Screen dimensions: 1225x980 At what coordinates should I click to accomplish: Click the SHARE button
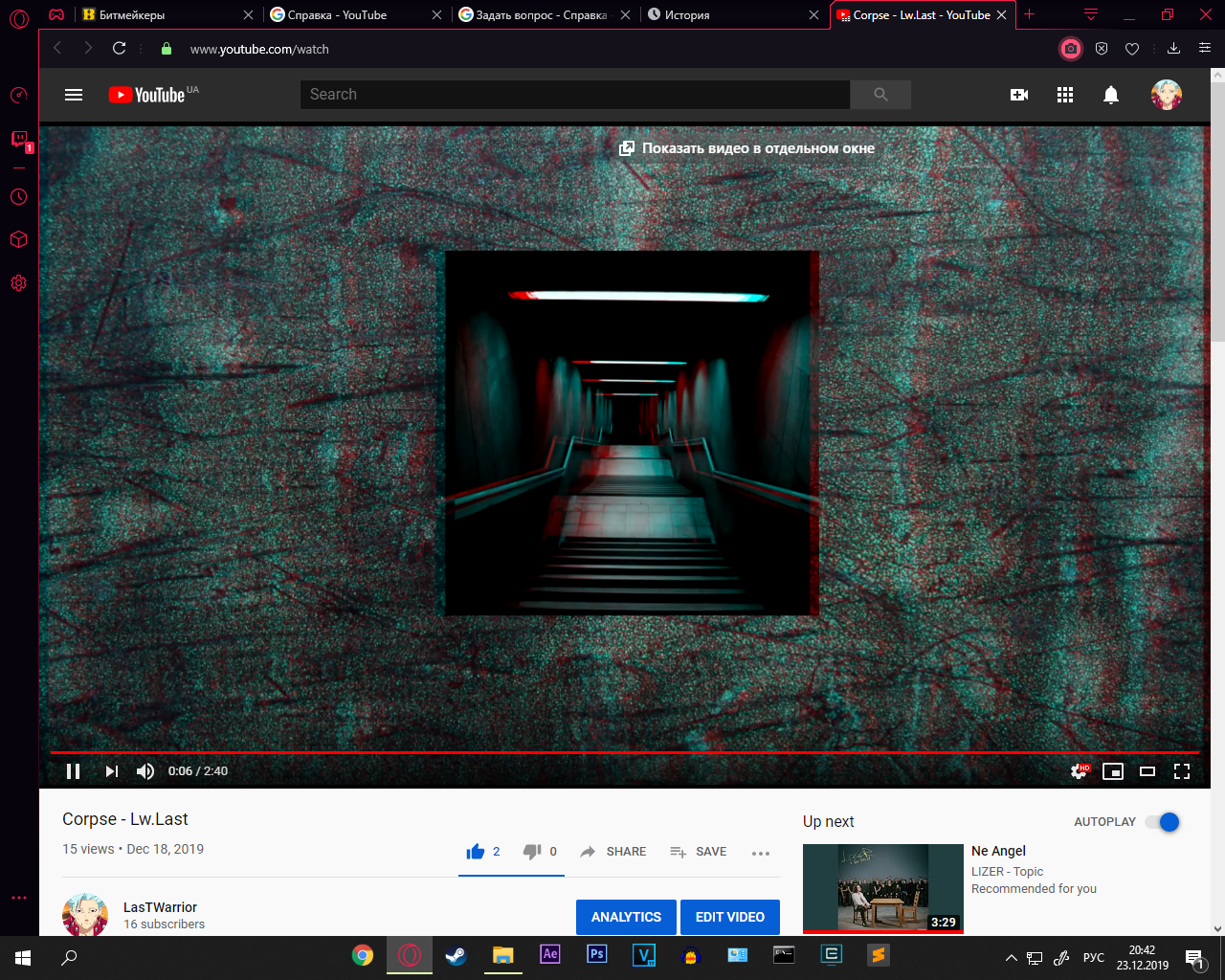613,852
